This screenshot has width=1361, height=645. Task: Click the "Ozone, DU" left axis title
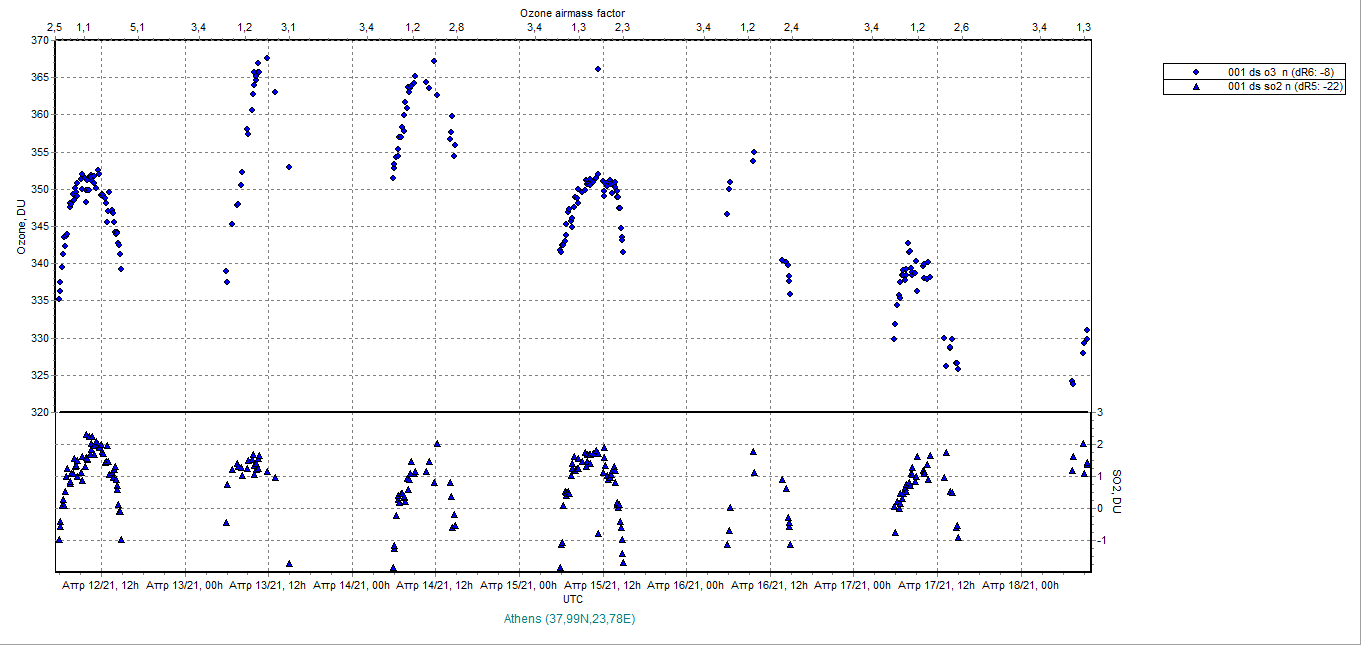pos(20,227)
